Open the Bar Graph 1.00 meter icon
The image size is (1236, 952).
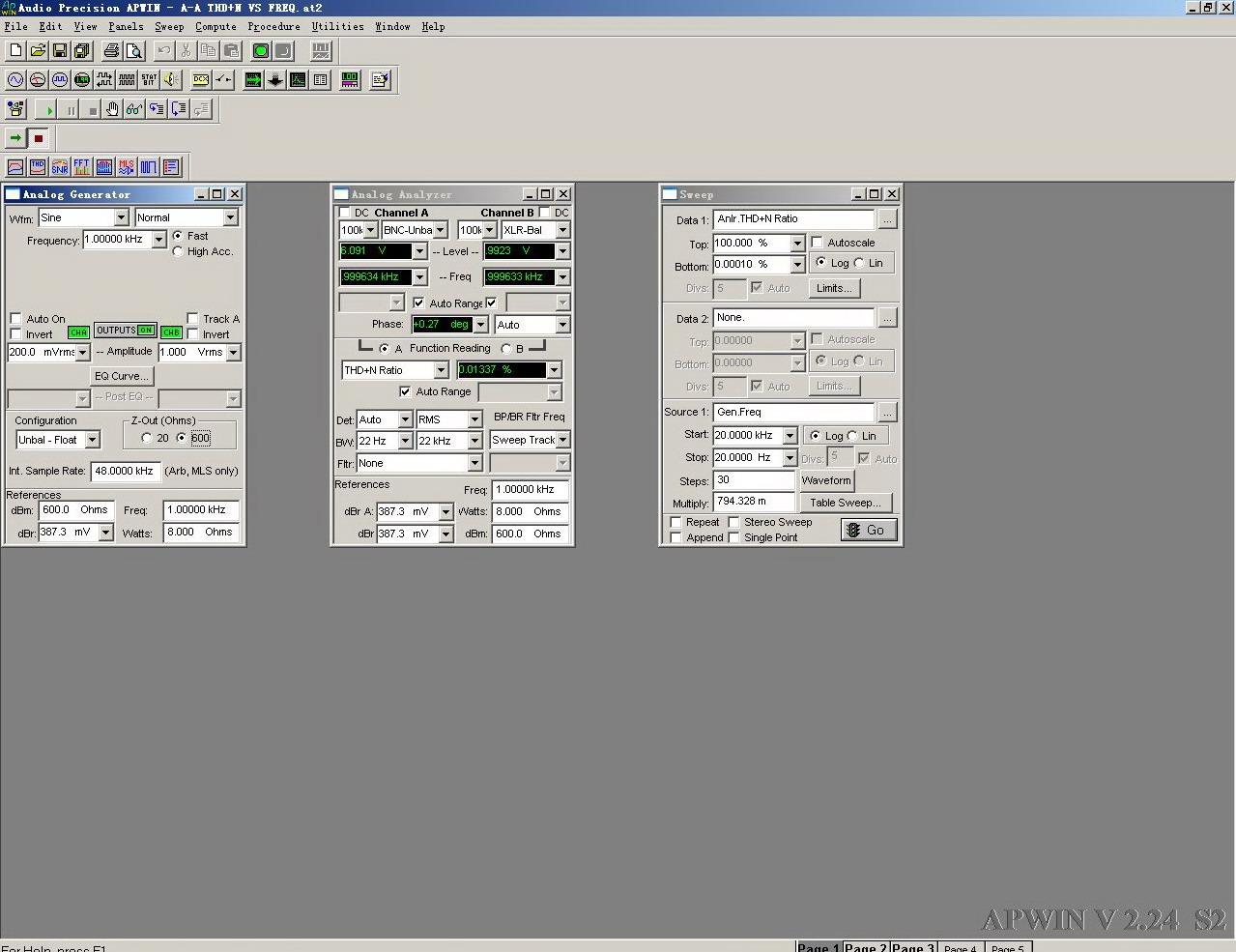coord(350,80)
